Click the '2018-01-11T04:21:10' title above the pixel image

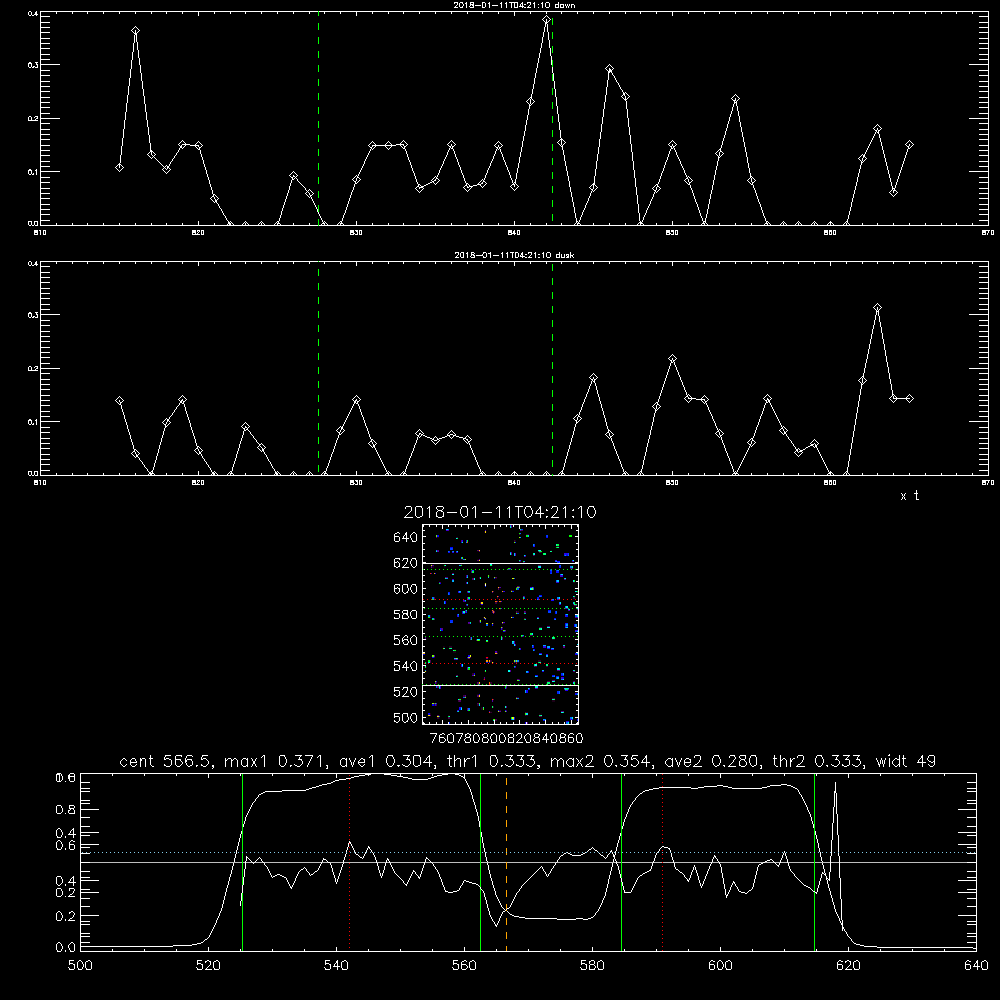click(500, 512)
